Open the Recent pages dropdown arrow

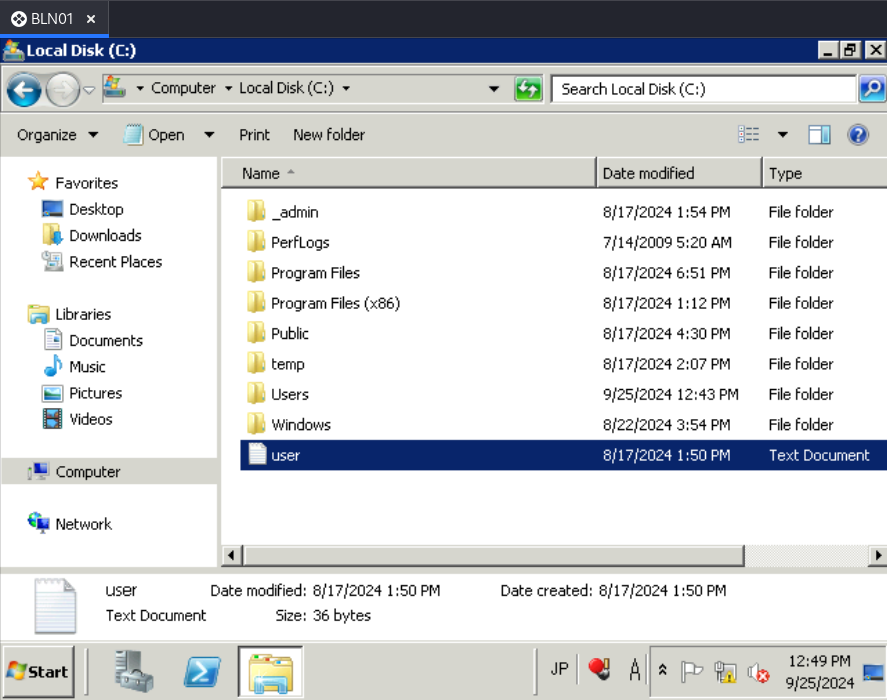click(89, 89)
